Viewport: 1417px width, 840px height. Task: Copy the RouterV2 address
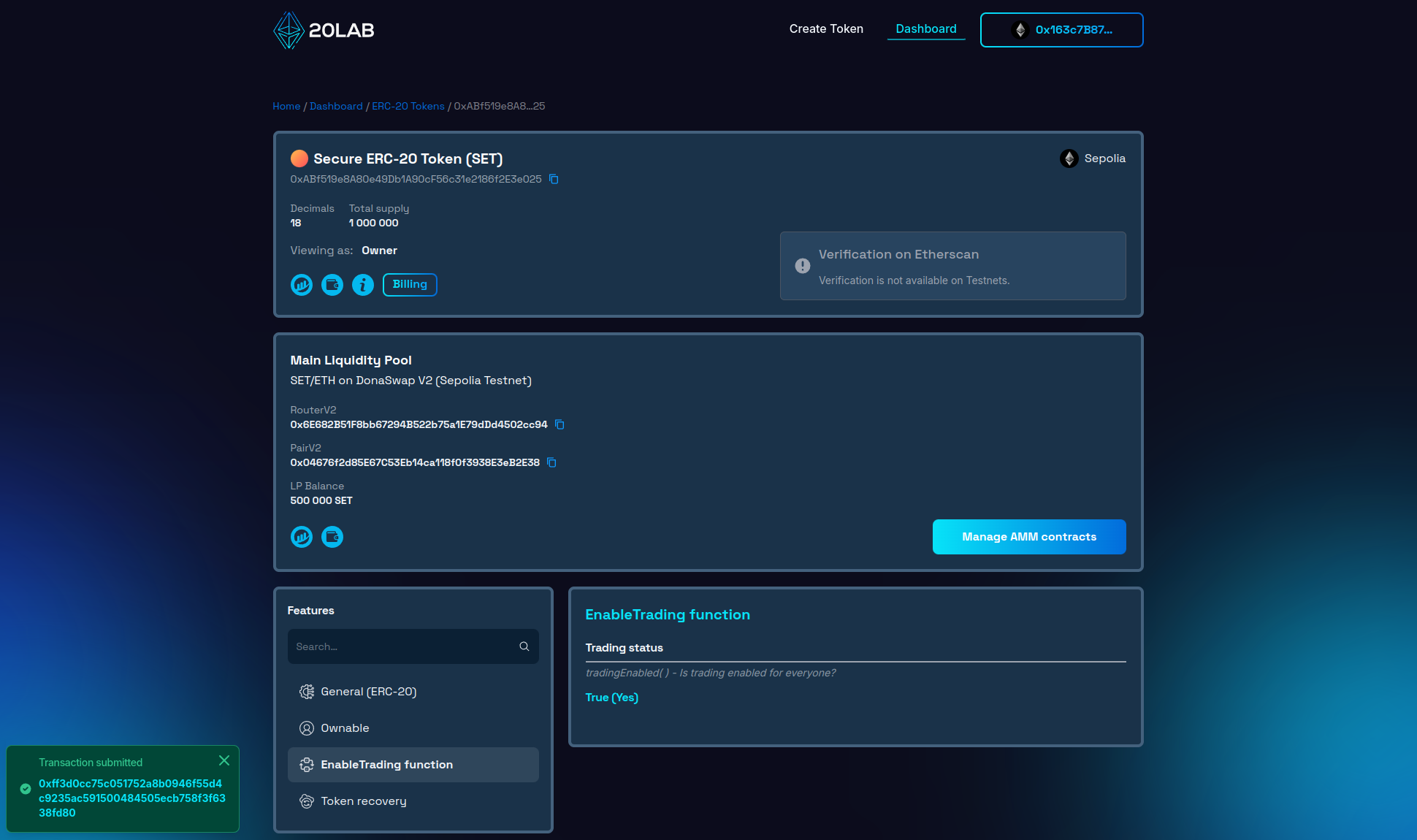click(559, 424)
